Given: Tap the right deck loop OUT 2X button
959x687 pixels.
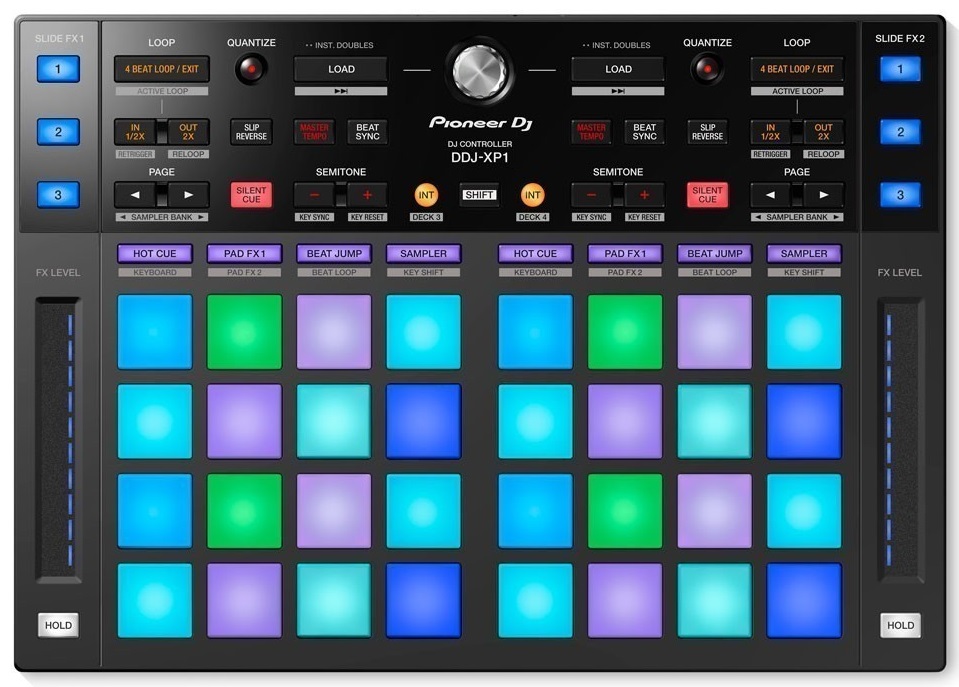Looking at the screenshot, I should [824, 132].
